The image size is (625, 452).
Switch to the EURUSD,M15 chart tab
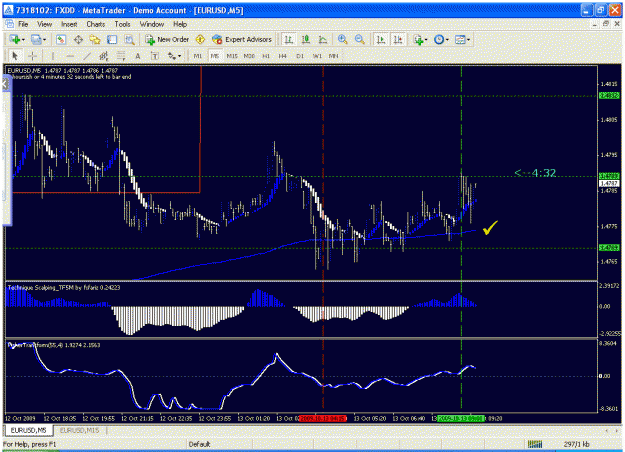pyautogui.click(x=79, y=430)
